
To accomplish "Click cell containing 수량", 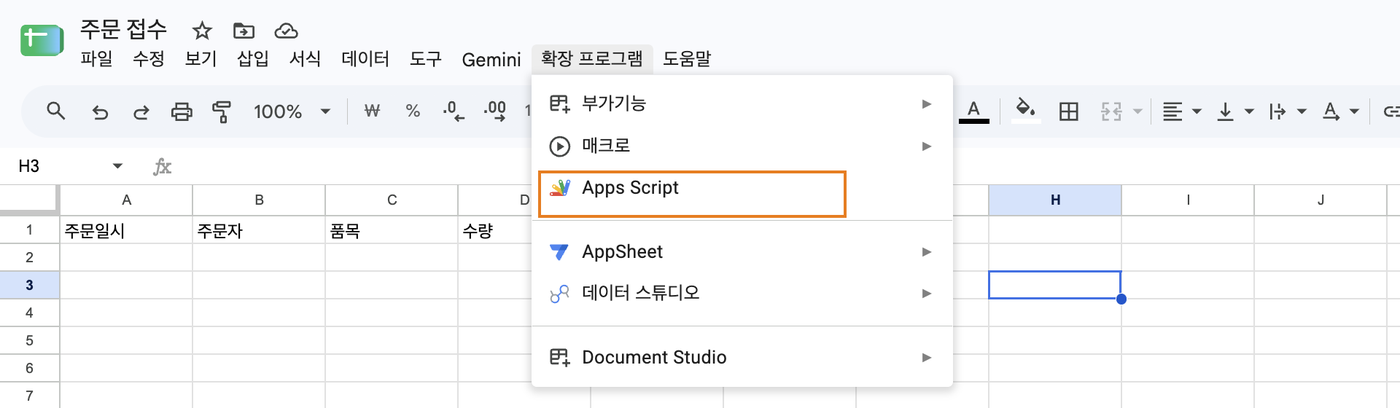I will (495, 230).
